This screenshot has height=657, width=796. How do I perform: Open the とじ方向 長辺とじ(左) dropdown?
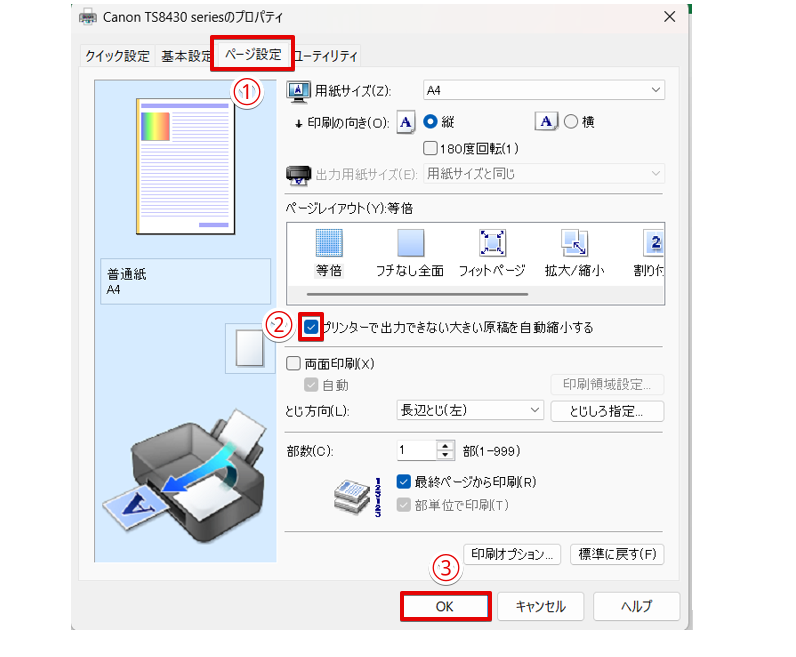(470, 410)
